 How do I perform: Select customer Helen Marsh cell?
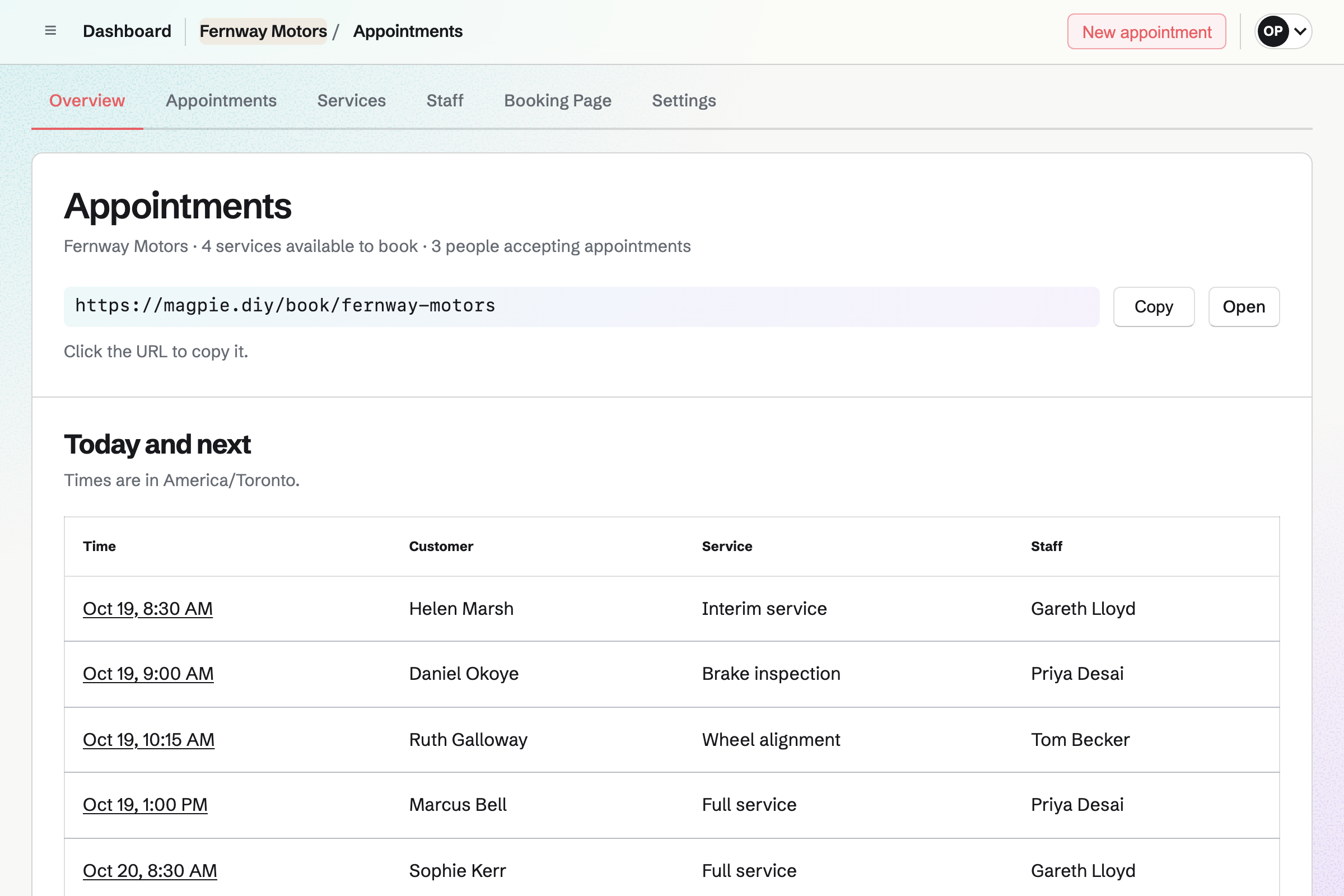point(461,609)
